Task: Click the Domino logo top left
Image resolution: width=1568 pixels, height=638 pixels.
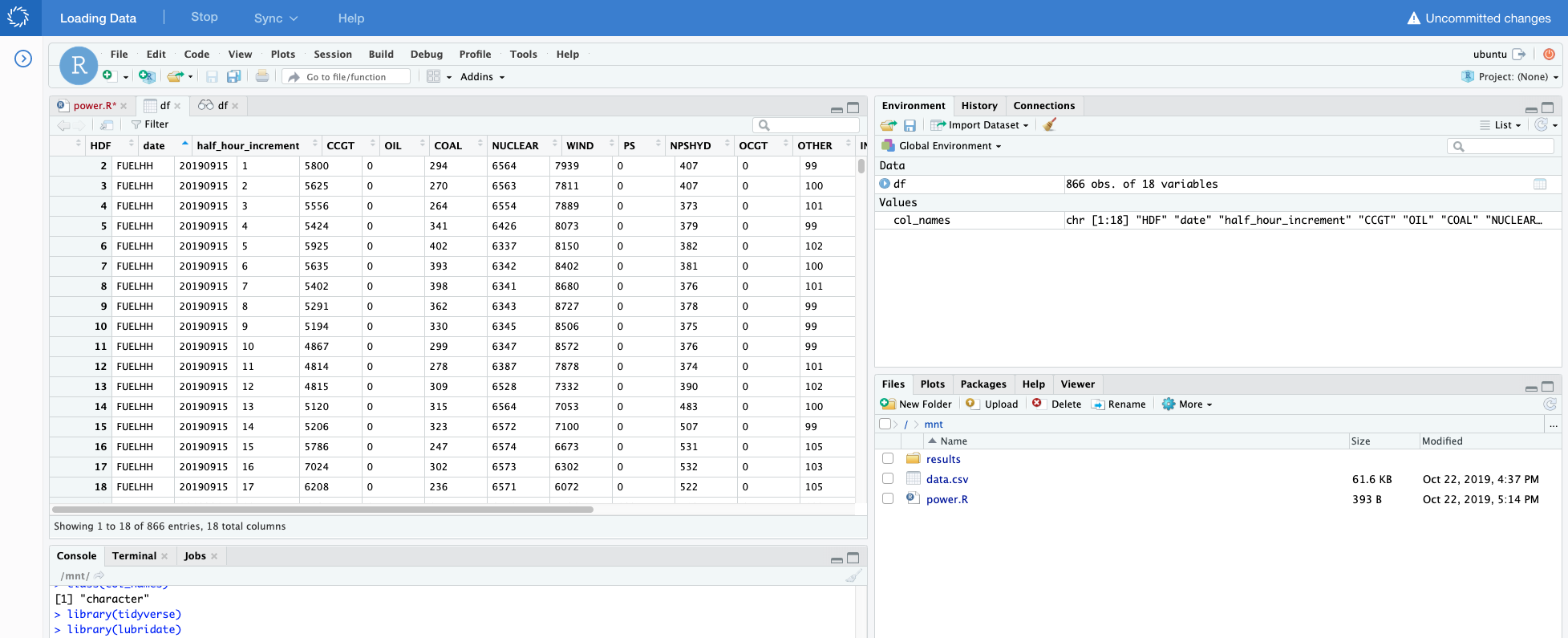Action: (x=18, y=17)
